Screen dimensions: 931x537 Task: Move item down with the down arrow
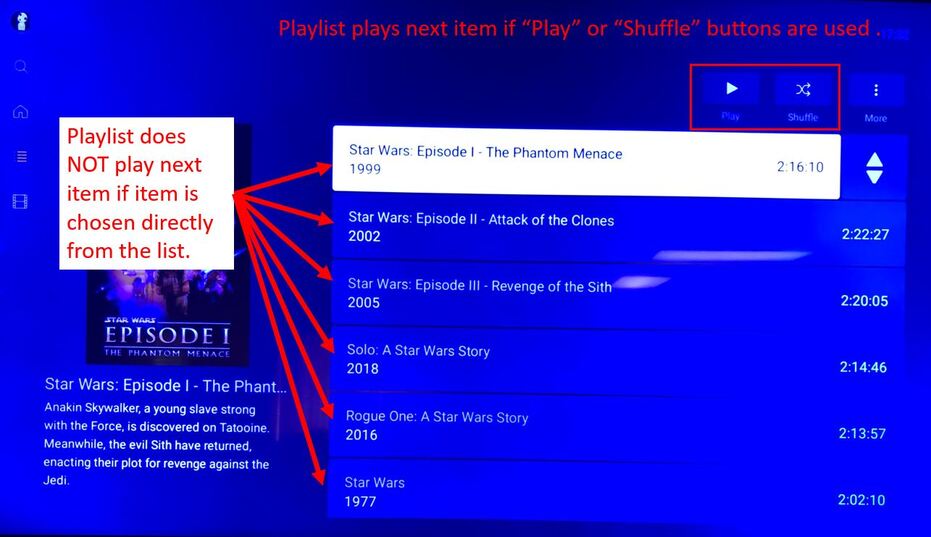(874, 176)
